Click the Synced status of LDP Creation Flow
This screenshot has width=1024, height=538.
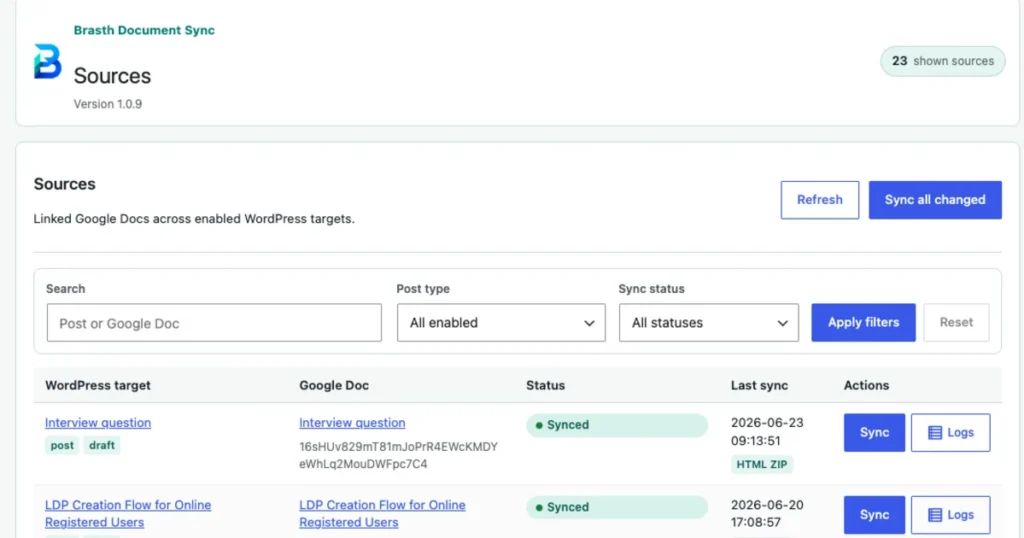click(x=616, y=507)
